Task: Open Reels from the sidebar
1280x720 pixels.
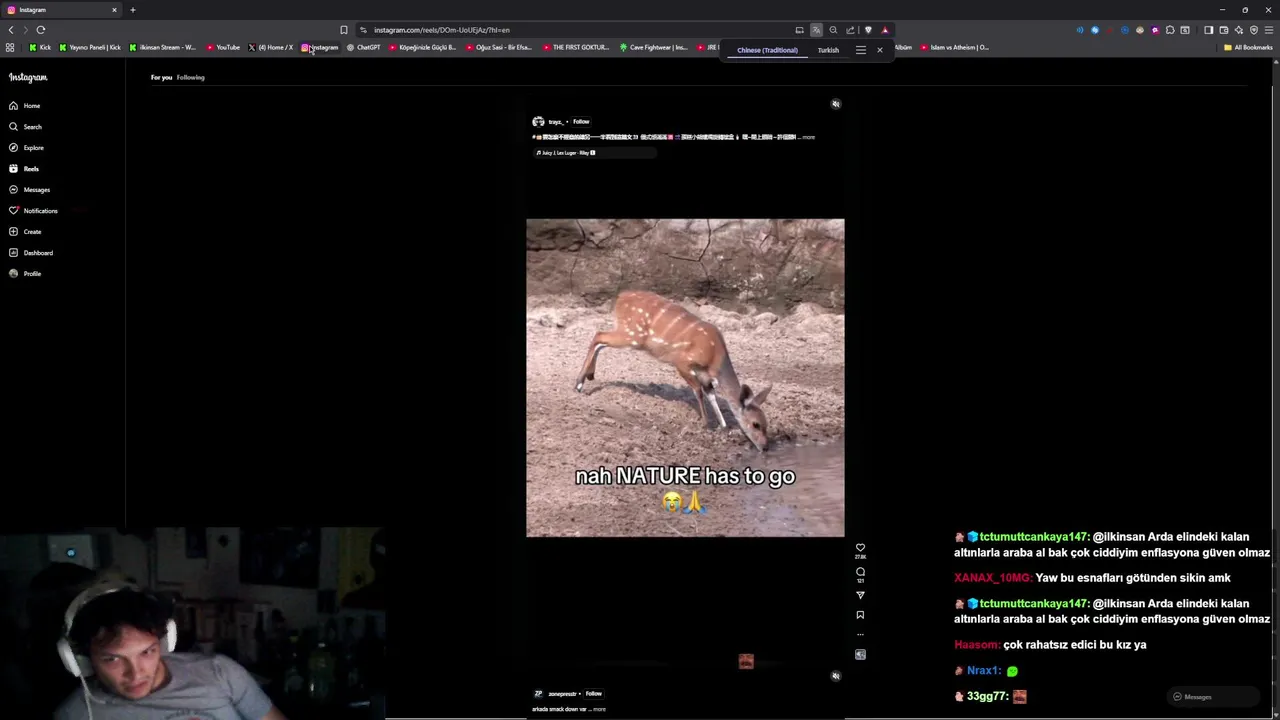Action: (24, 169)
